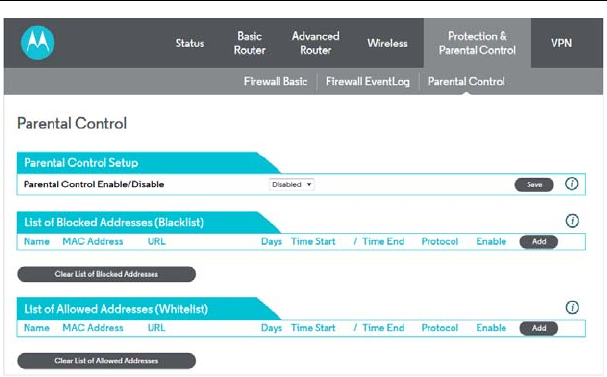Click Blacklist Time Start header
Screen dimensions: 607x377
click(x=313, y=242)
